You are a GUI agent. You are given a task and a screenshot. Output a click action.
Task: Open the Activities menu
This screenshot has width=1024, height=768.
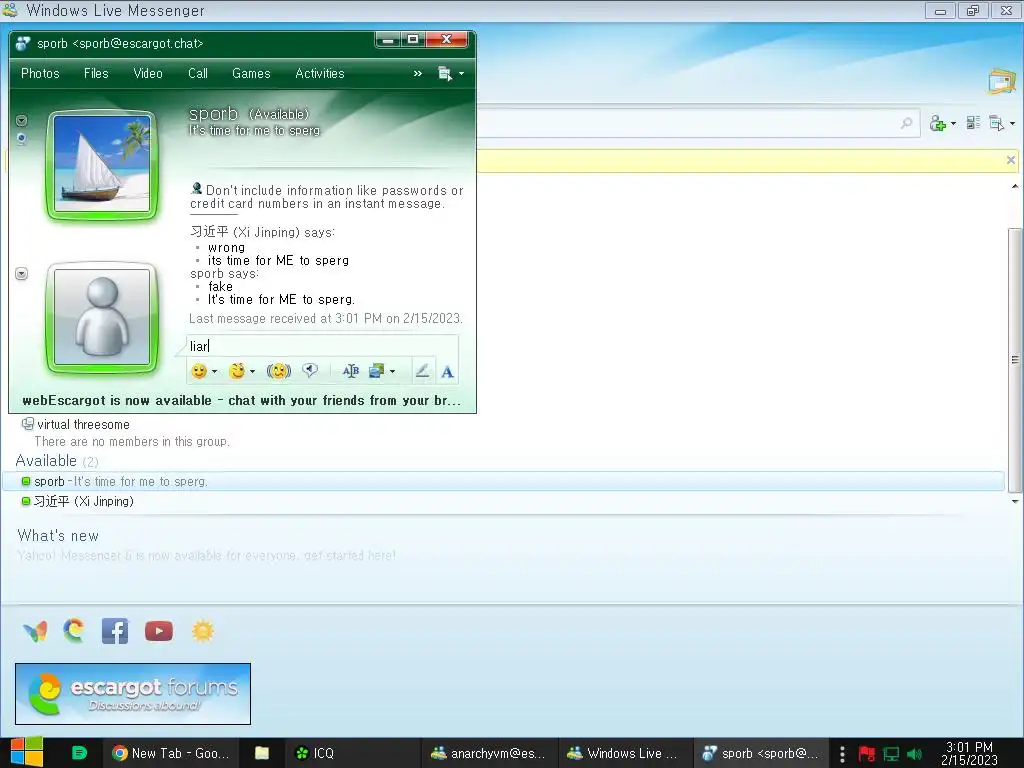pos(319,74)
